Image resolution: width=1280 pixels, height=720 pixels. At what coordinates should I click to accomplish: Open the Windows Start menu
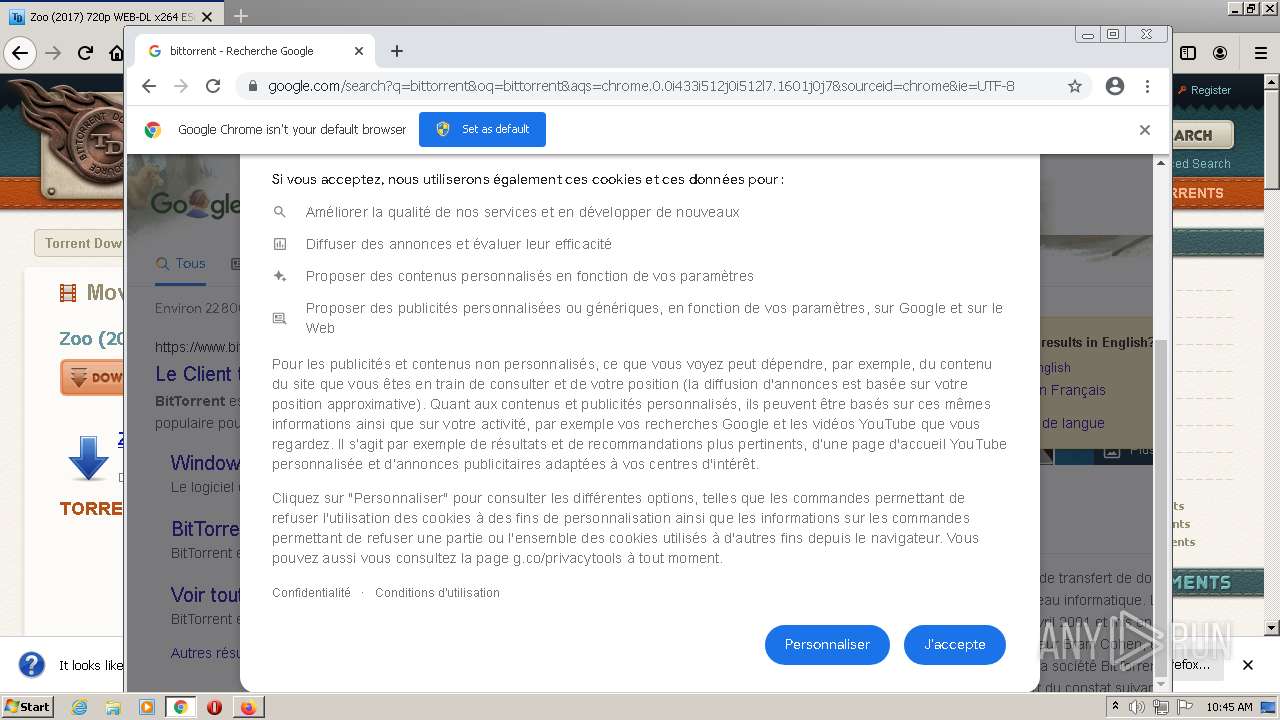(x=27, y=706)
